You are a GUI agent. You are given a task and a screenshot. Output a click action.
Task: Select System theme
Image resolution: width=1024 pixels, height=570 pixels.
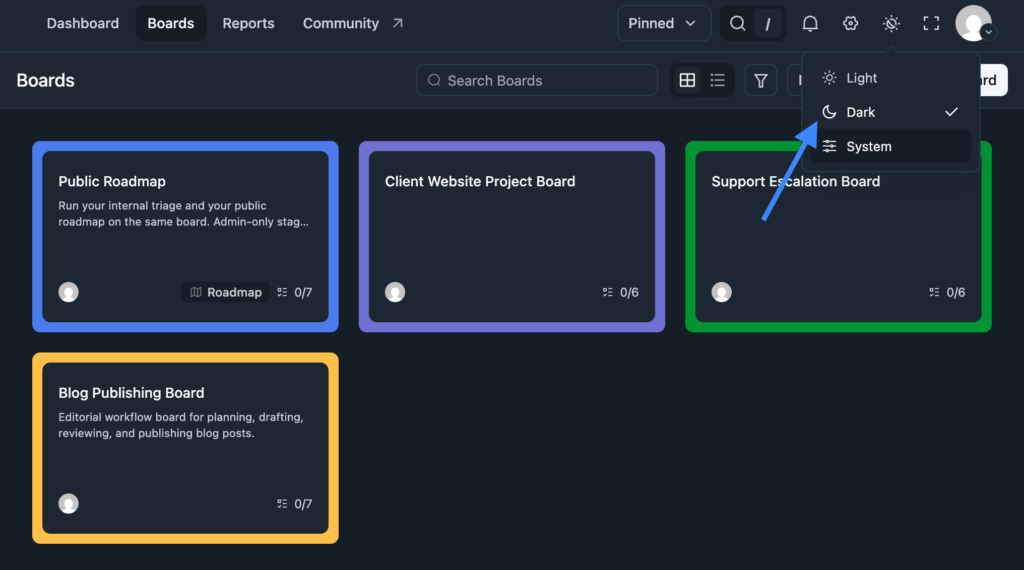891,146
